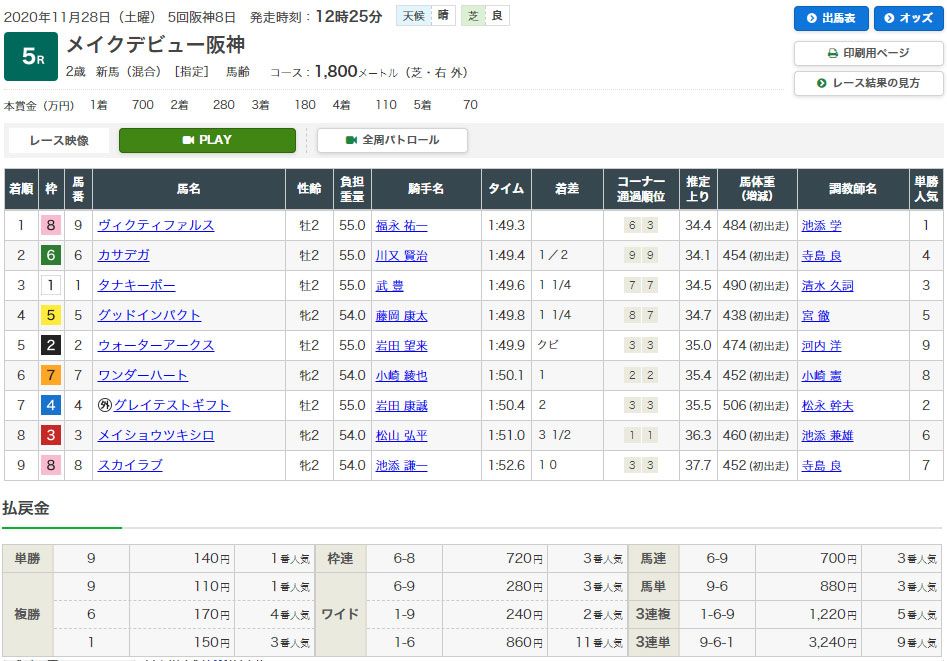947x661 pixels.
Task: Open the レース結果の見方 guide
Action: (x=868, y=83)
